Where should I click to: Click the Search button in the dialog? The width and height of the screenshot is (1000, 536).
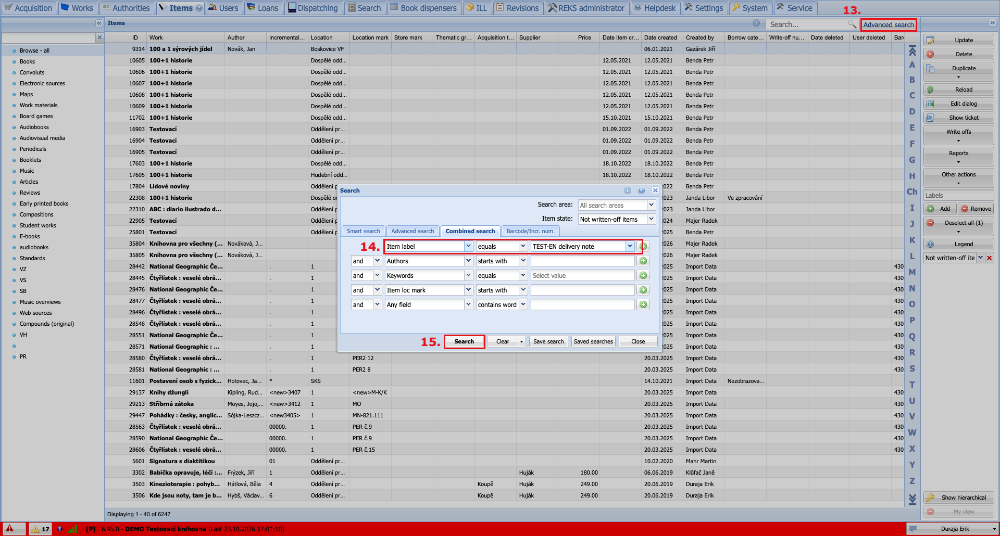(x=464, y=341)
